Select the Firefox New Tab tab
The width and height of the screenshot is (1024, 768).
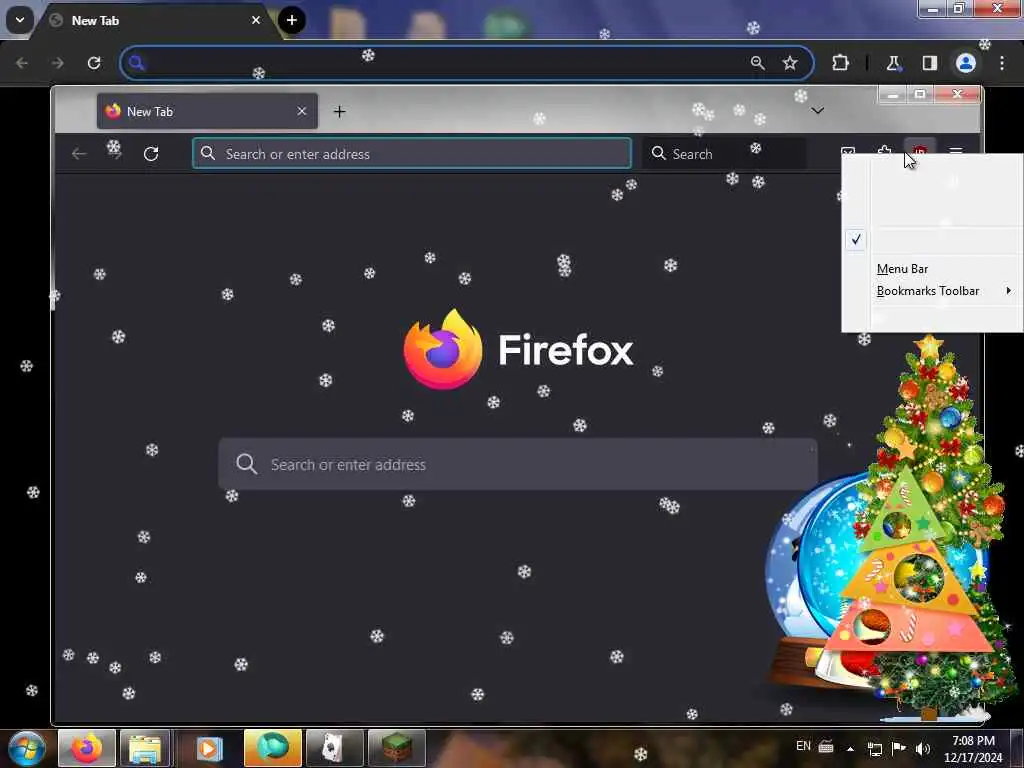click(x=207, y=111)
